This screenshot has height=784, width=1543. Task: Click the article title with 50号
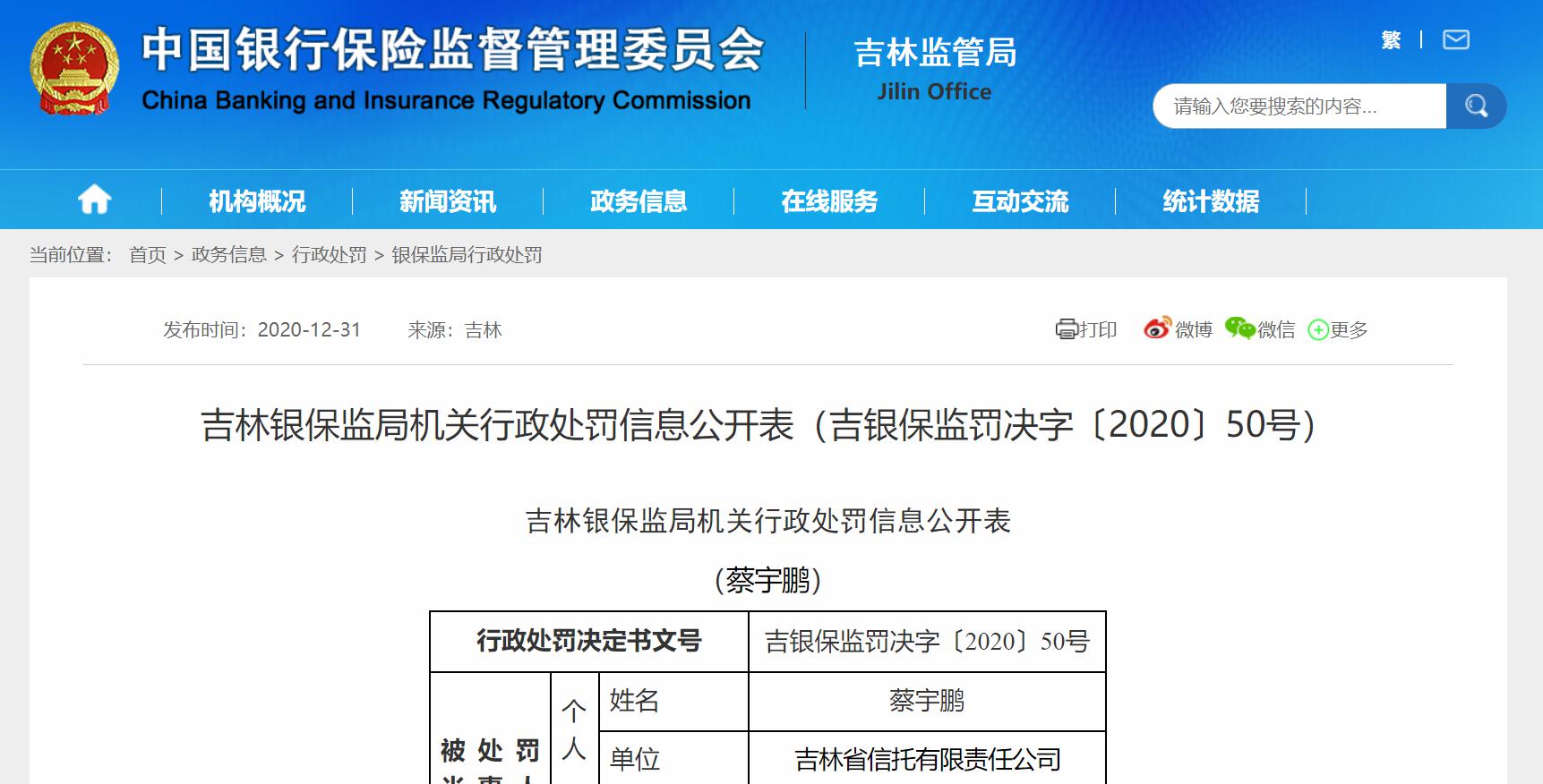point(759,425)
